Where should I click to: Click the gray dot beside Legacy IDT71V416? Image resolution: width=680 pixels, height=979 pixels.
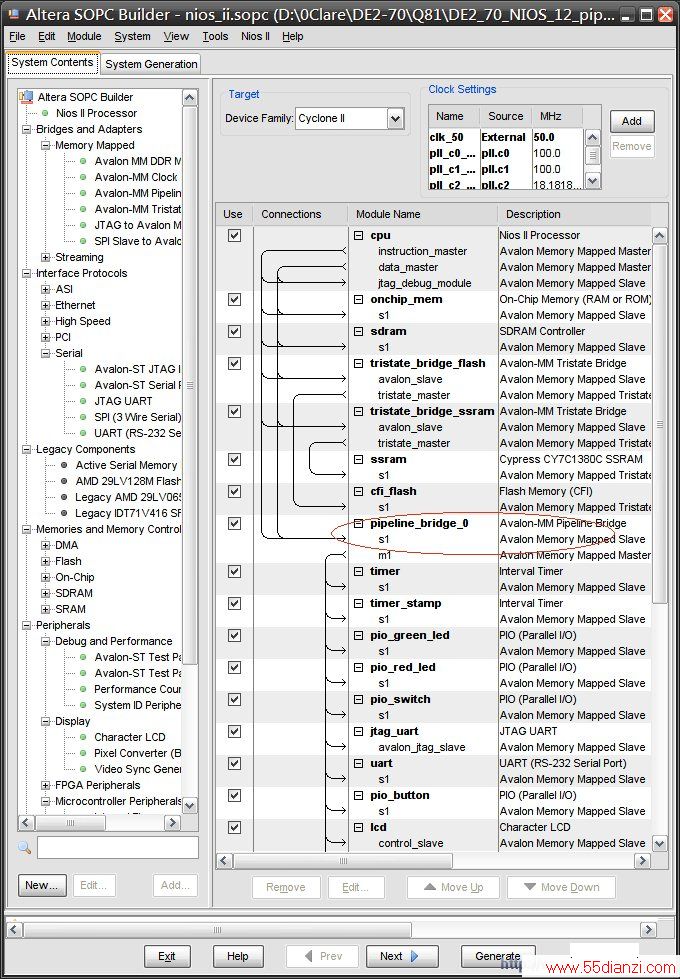click(64, 513)
